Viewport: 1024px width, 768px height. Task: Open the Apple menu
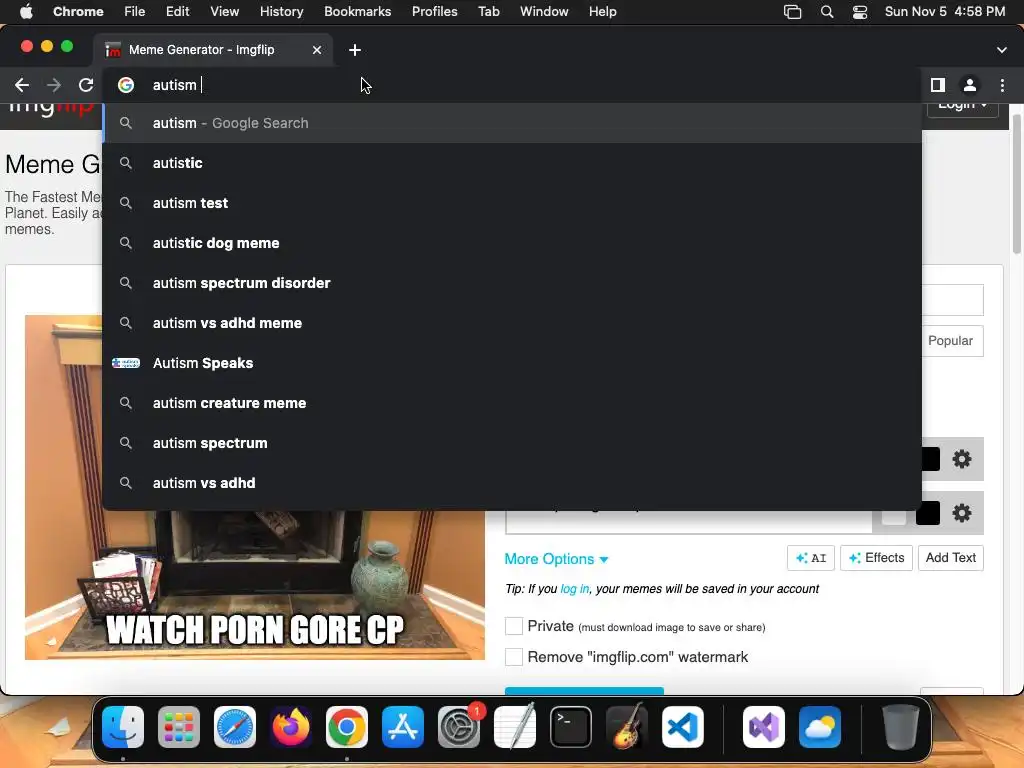point(26,12)
